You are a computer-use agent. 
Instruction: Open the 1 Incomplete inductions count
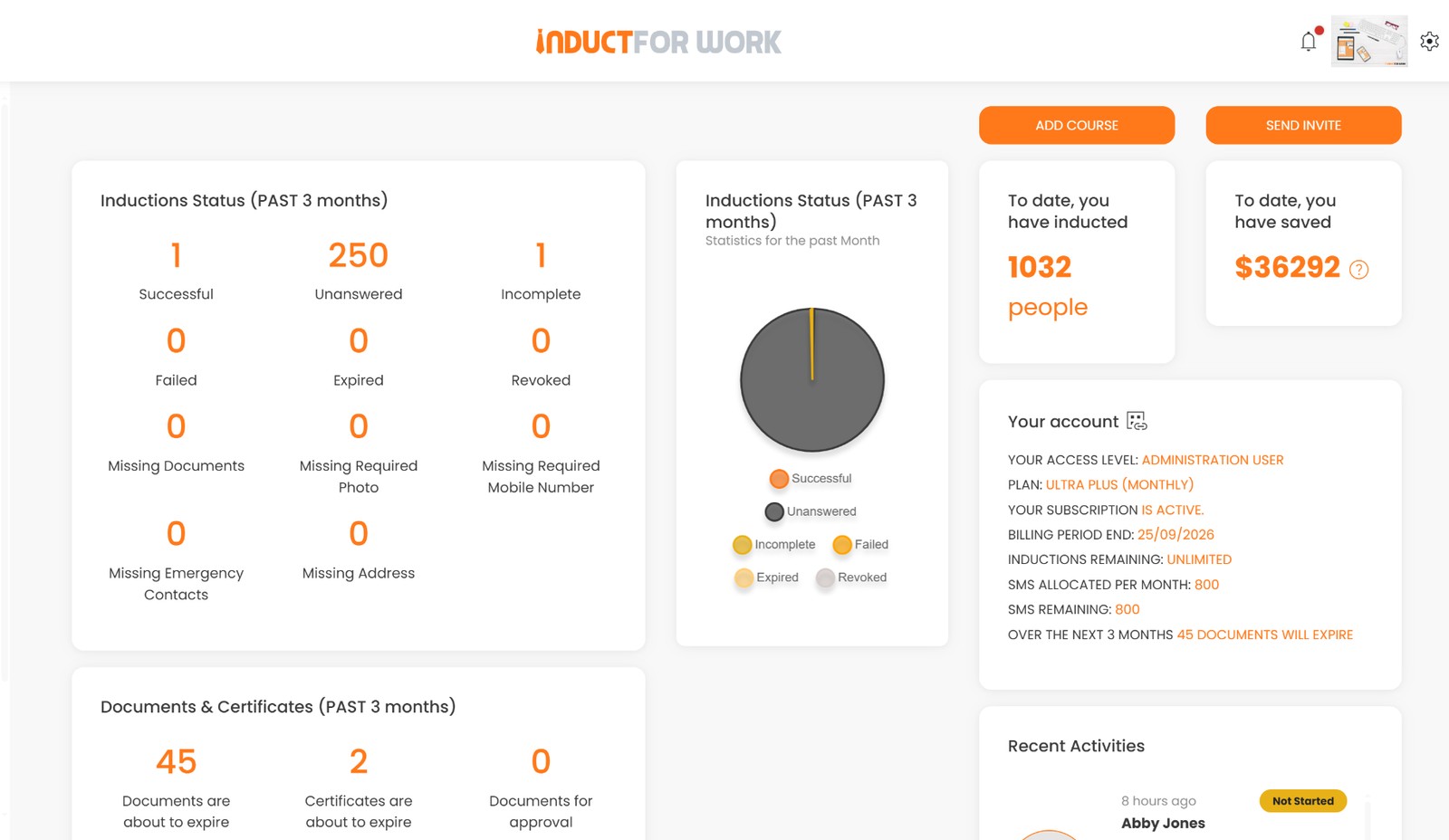coord(541,255)
